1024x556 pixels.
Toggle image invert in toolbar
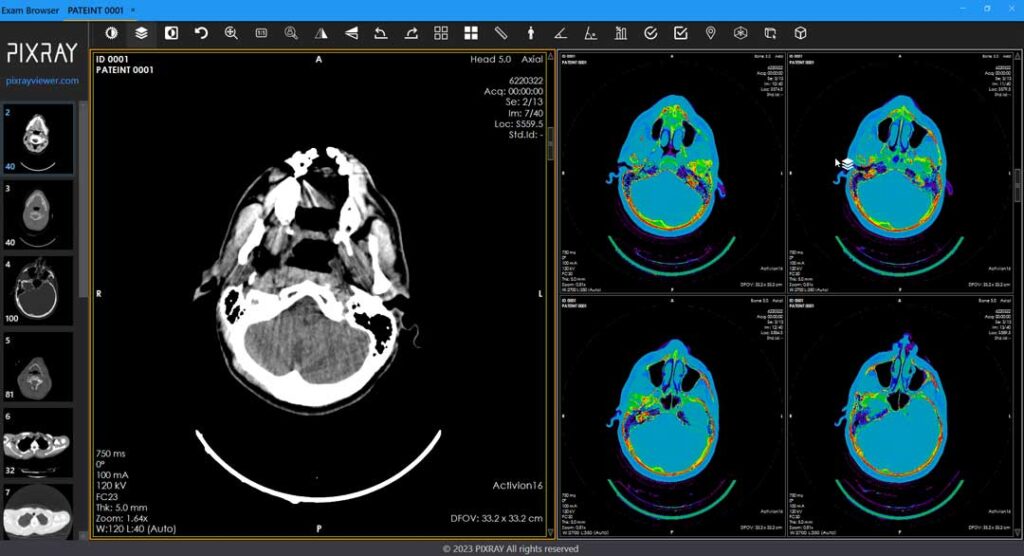coord(171,33)
